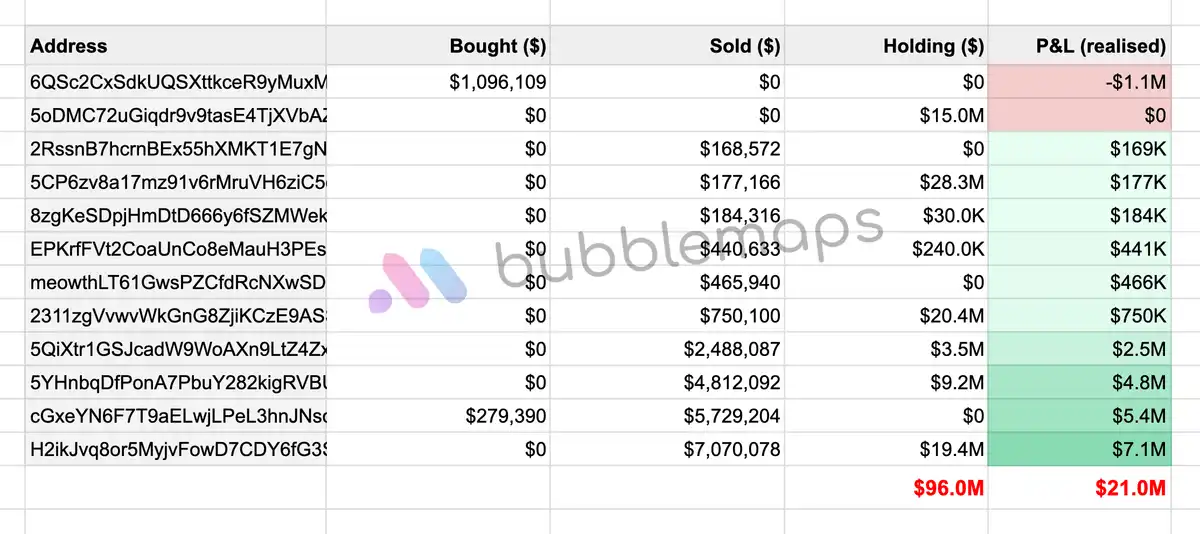This screenshot has width=1200, height=534.
Task: Click the $750K P&L cell
Action: (x=1080, y=316)
